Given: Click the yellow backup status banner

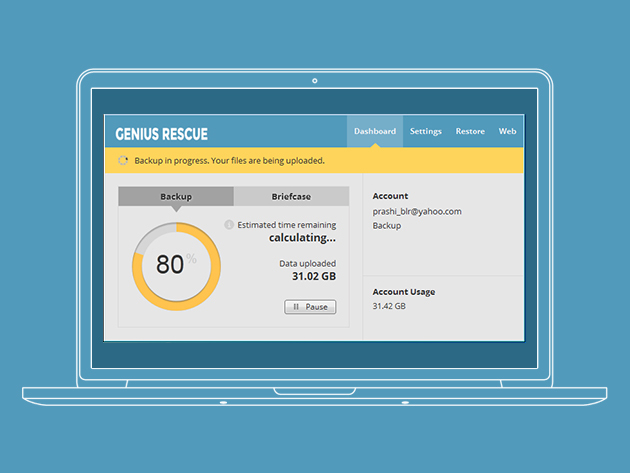Looking at the screenshot, I should (x=314, y=160).
